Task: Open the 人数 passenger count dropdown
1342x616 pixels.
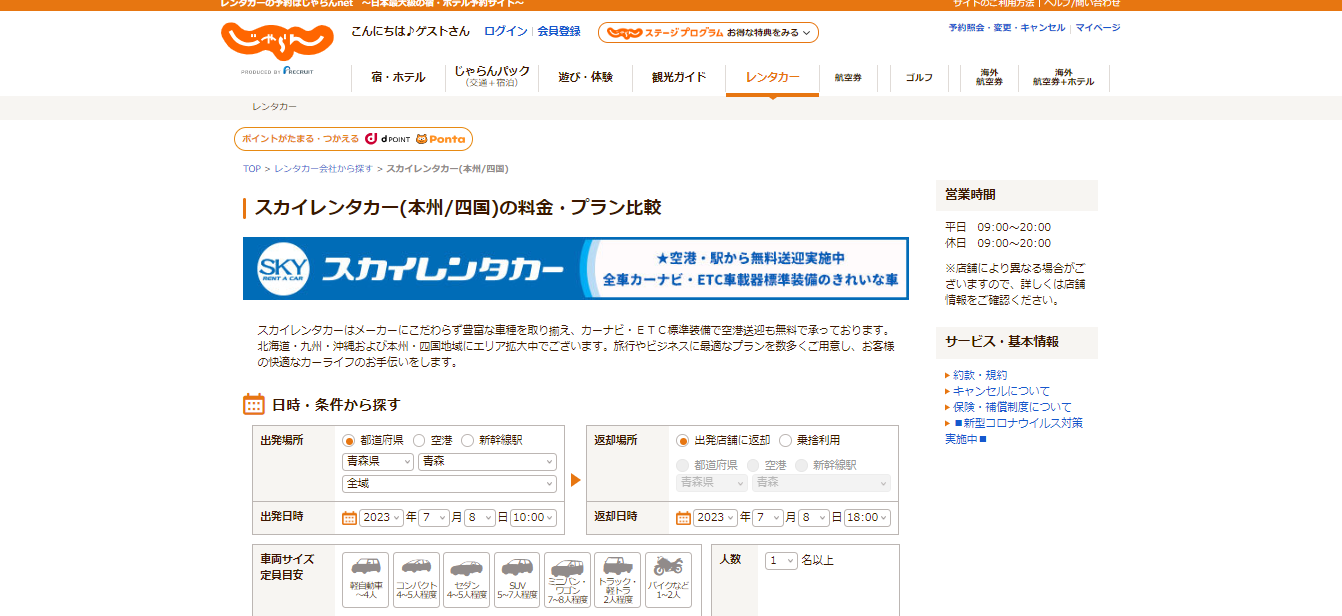Action: [x=781, y=560]
